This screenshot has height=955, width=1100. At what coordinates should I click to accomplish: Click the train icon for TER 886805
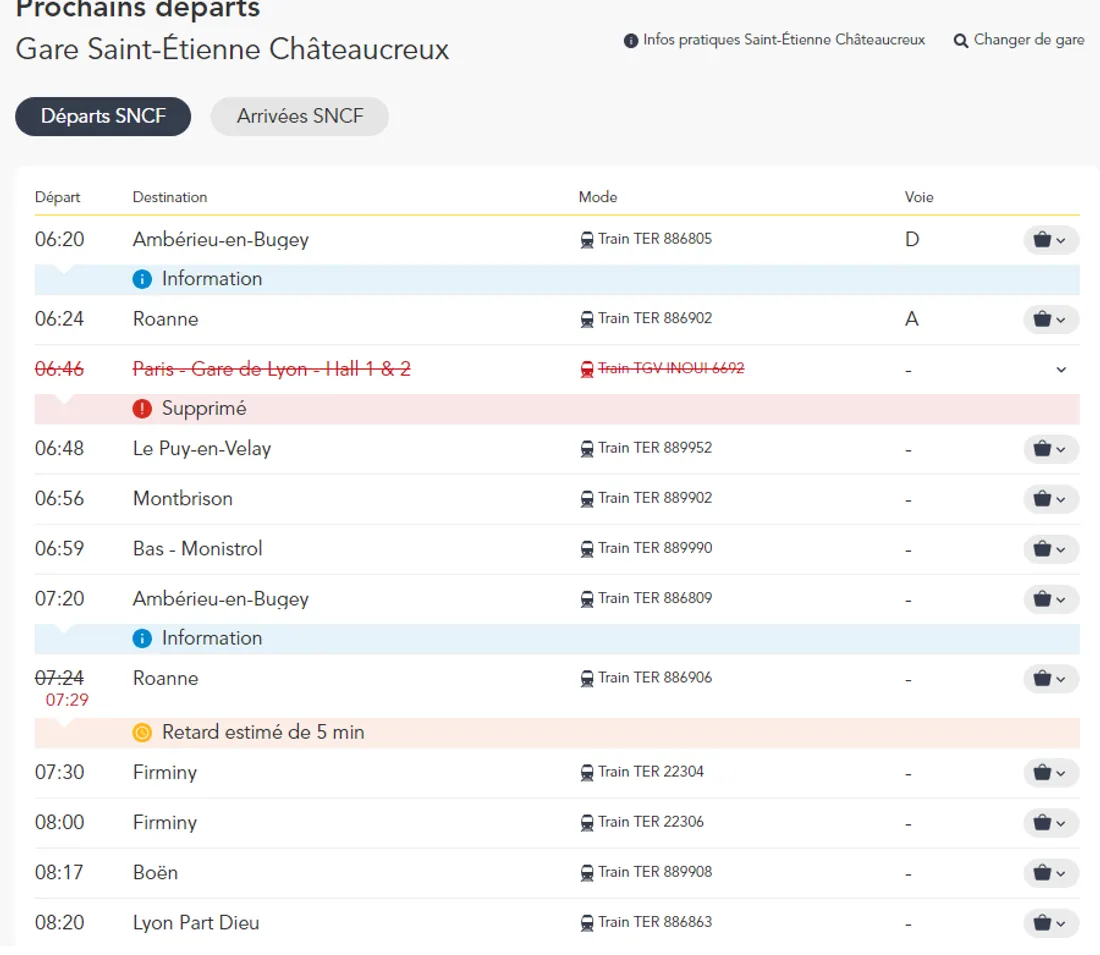coord(587,240)
